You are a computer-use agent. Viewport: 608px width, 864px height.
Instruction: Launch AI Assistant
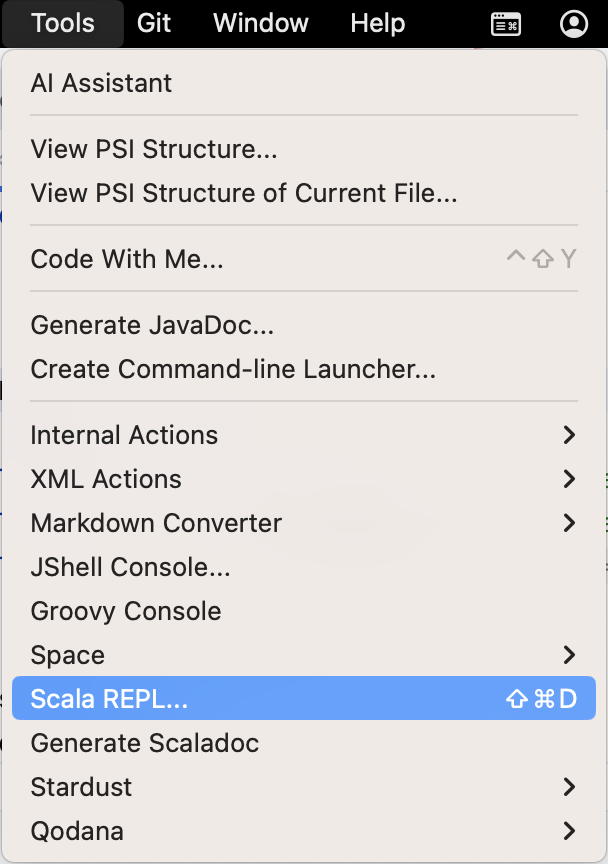[x=101, y=84]
